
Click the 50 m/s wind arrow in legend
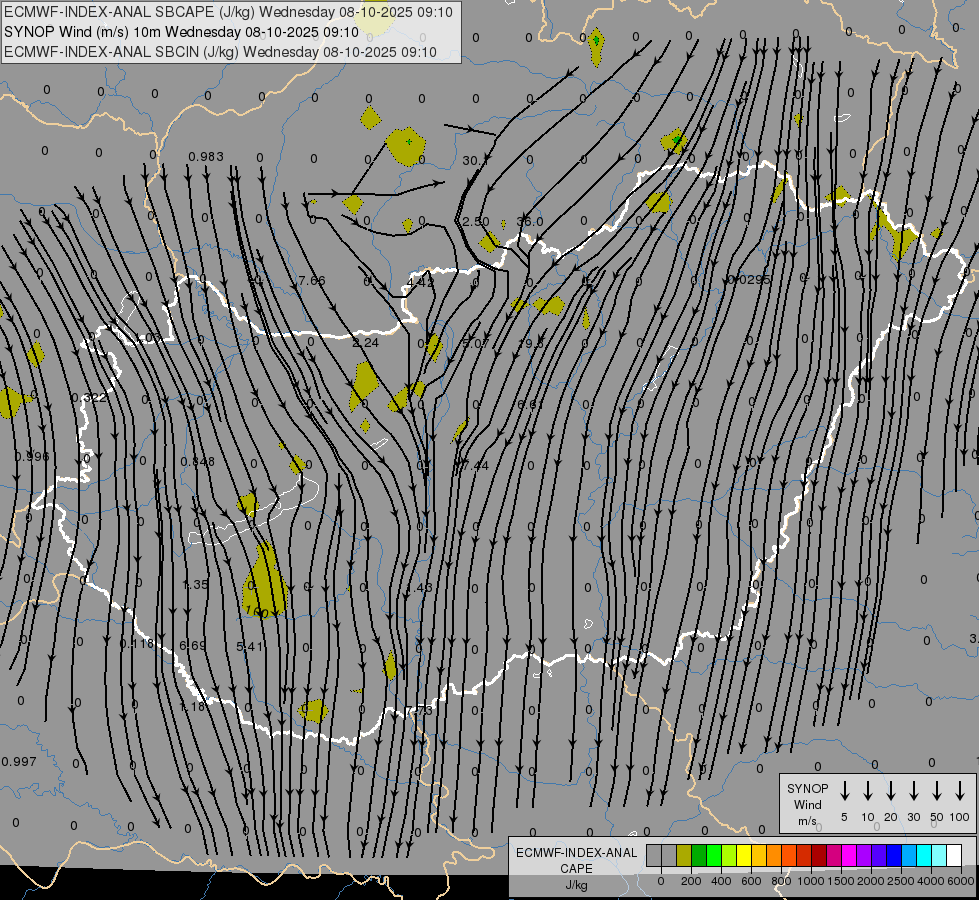click(x=936, y=790)
